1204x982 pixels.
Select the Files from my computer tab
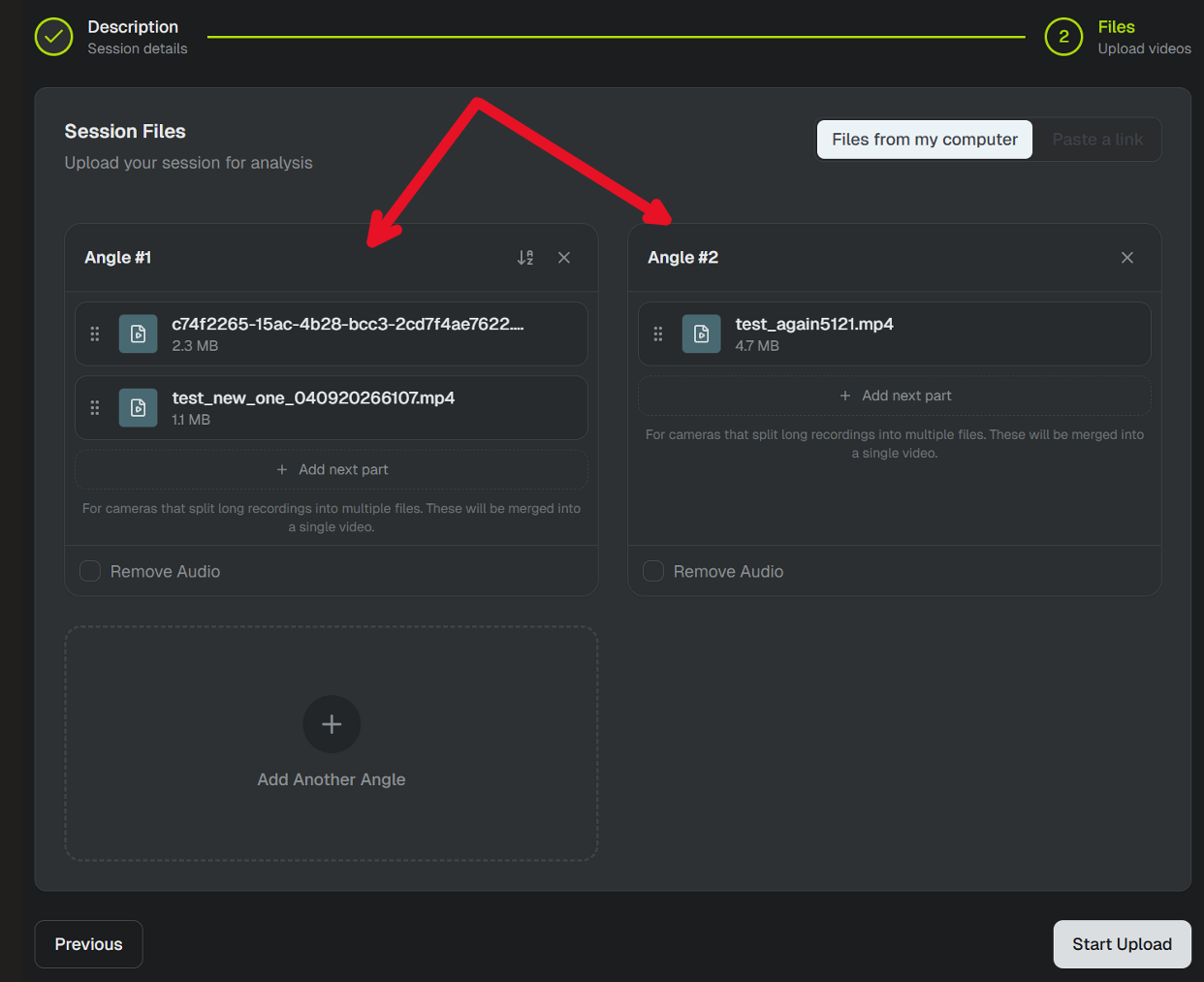[925, 140]
